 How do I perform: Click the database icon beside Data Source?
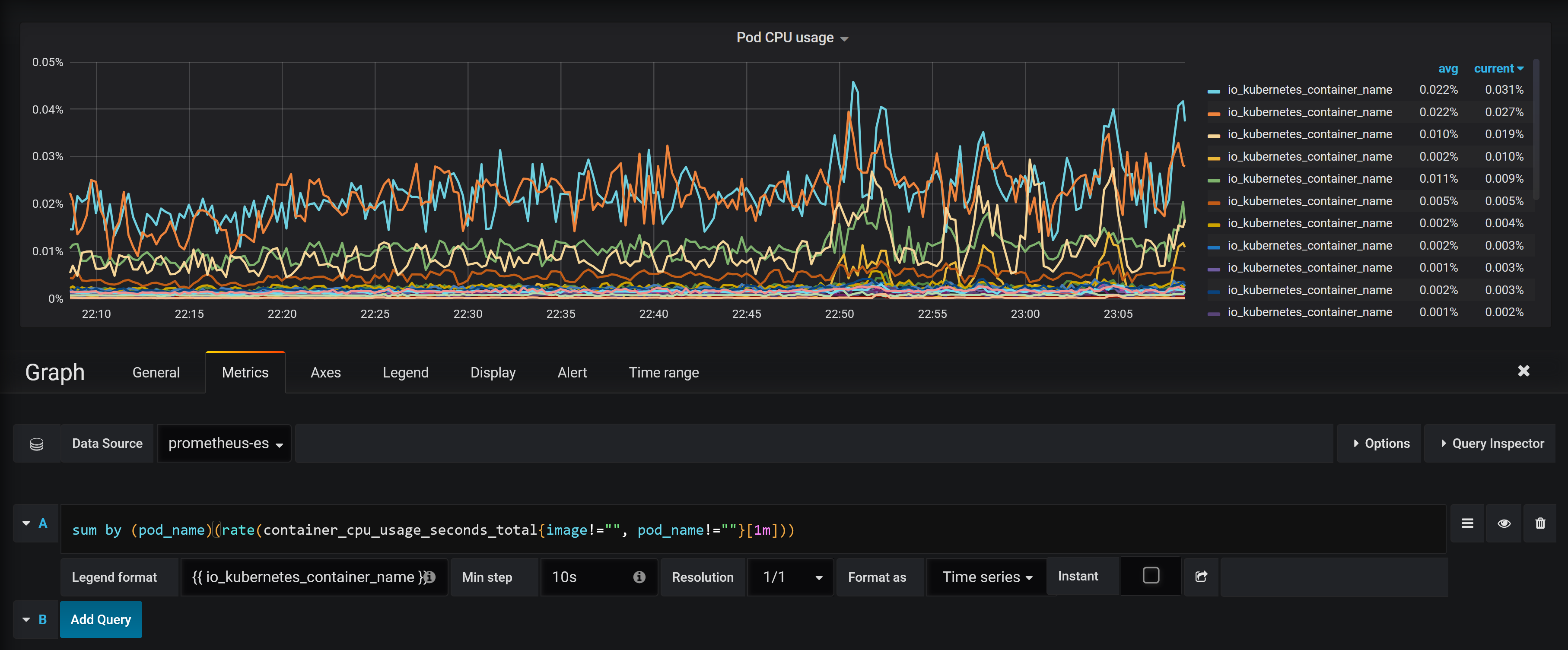pyautogui.click(x=37, y=444)
